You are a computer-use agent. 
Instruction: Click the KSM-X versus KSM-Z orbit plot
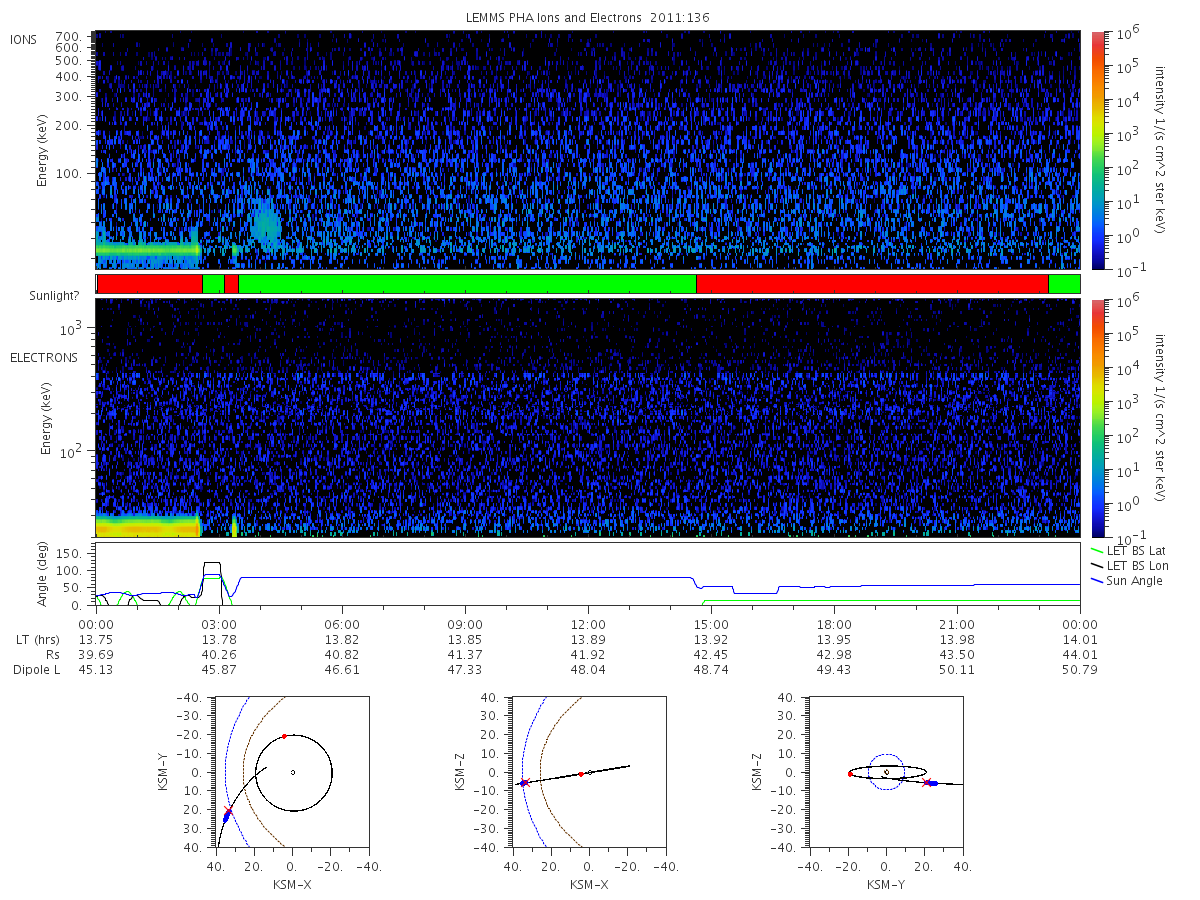[588, 772]
